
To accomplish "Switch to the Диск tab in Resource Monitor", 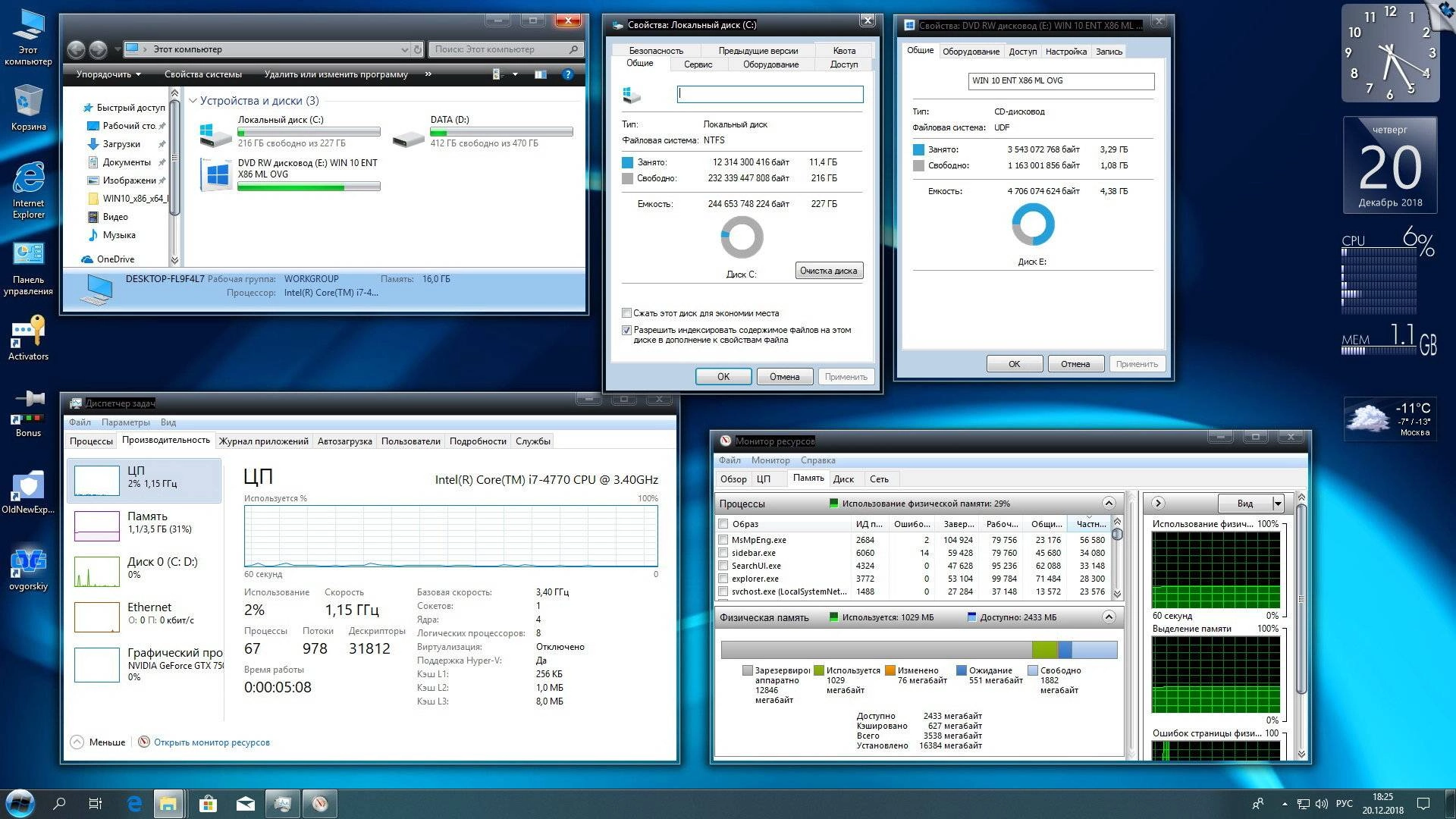I will tap(843, 479).
